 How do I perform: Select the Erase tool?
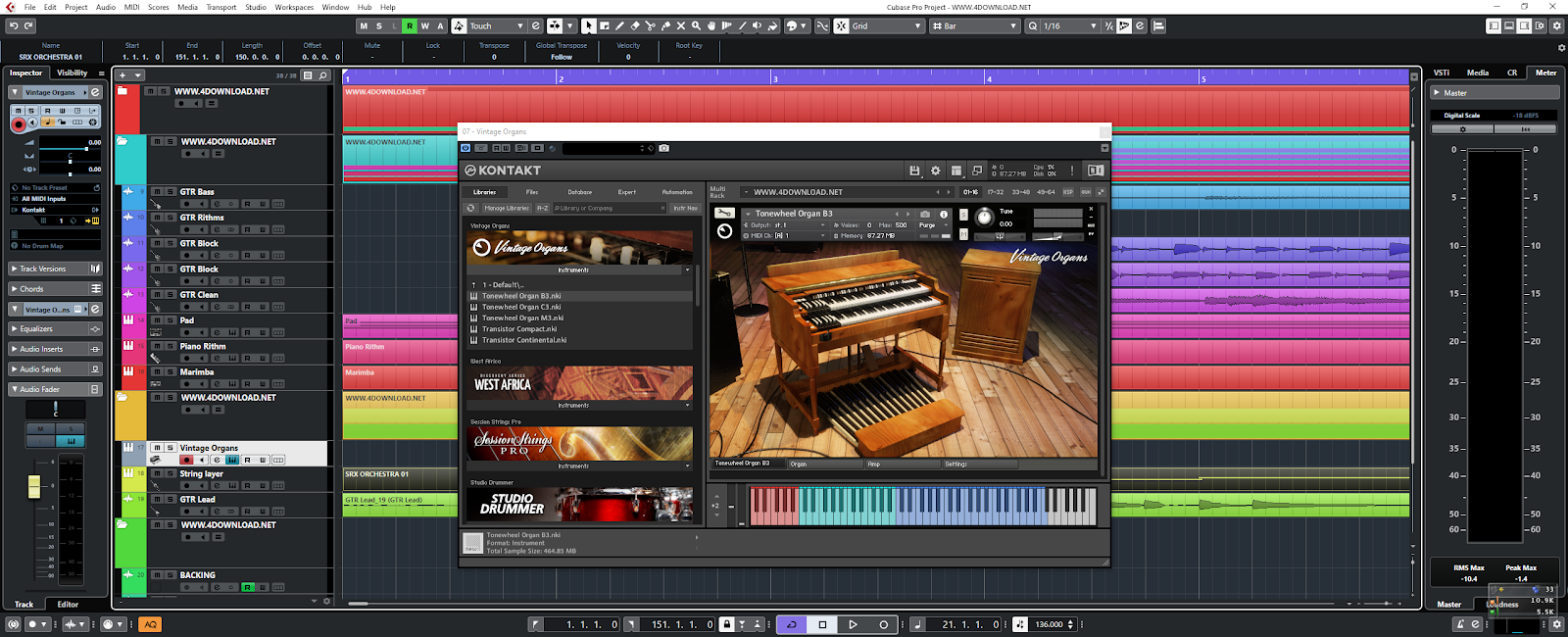tap(635, 25)
